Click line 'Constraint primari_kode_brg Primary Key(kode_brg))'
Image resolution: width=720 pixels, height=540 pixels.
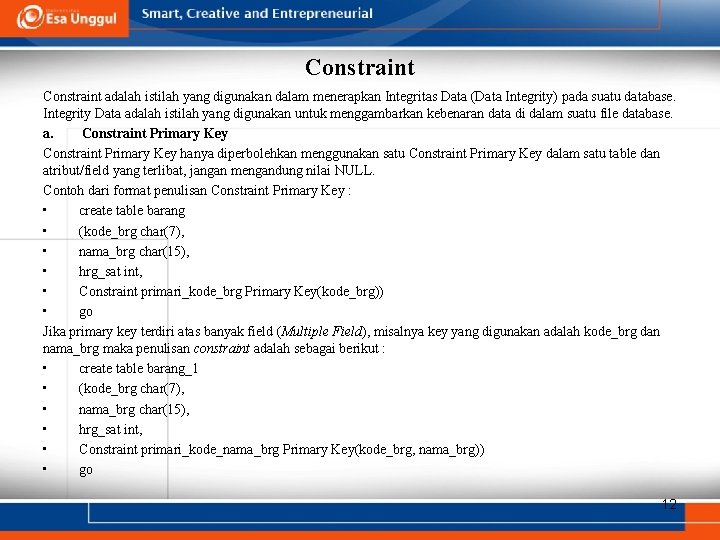pos(231,292)
